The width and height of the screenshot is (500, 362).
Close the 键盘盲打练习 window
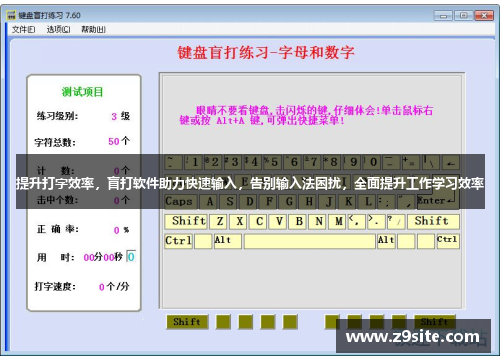[x=484, y=15]
